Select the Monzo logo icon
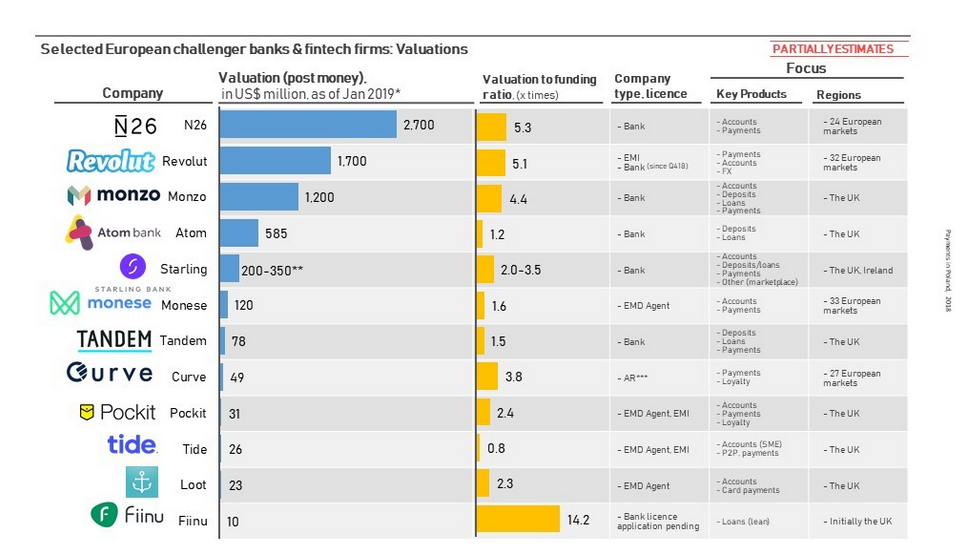This screenshot has width=965, height=550. [x=79, y=196]
